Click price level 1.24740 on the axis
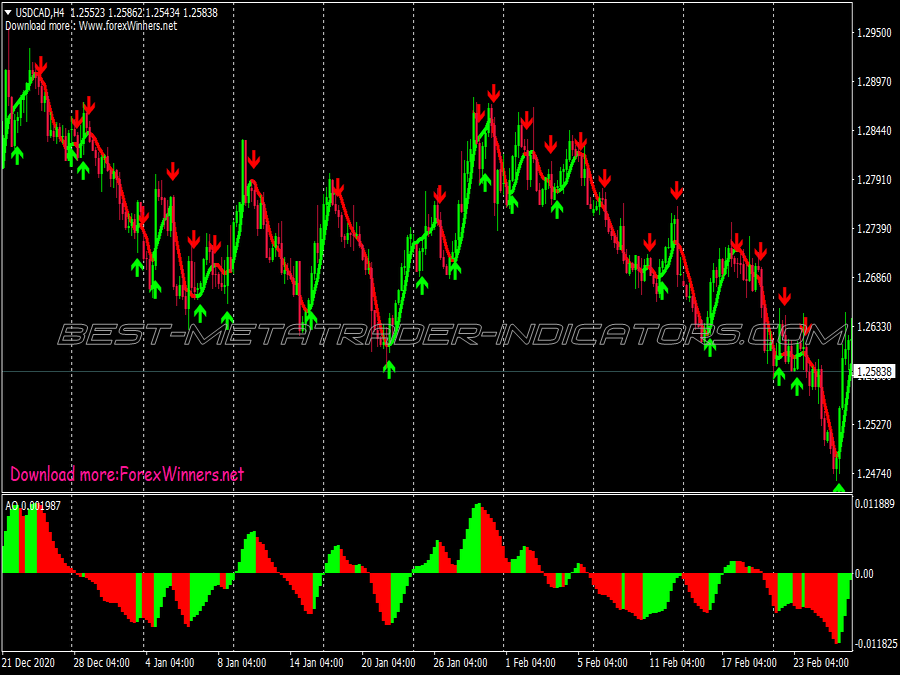Screen dimensions: 900x675 [874, 474]
